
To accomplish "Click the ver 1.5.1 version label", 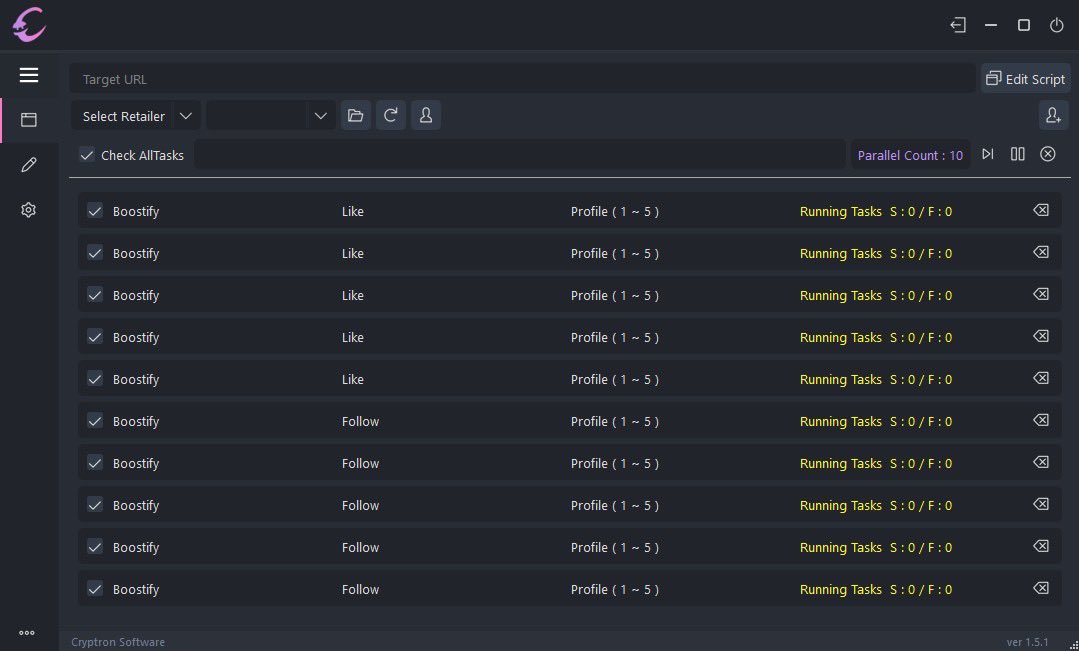I will (1027, 642).
